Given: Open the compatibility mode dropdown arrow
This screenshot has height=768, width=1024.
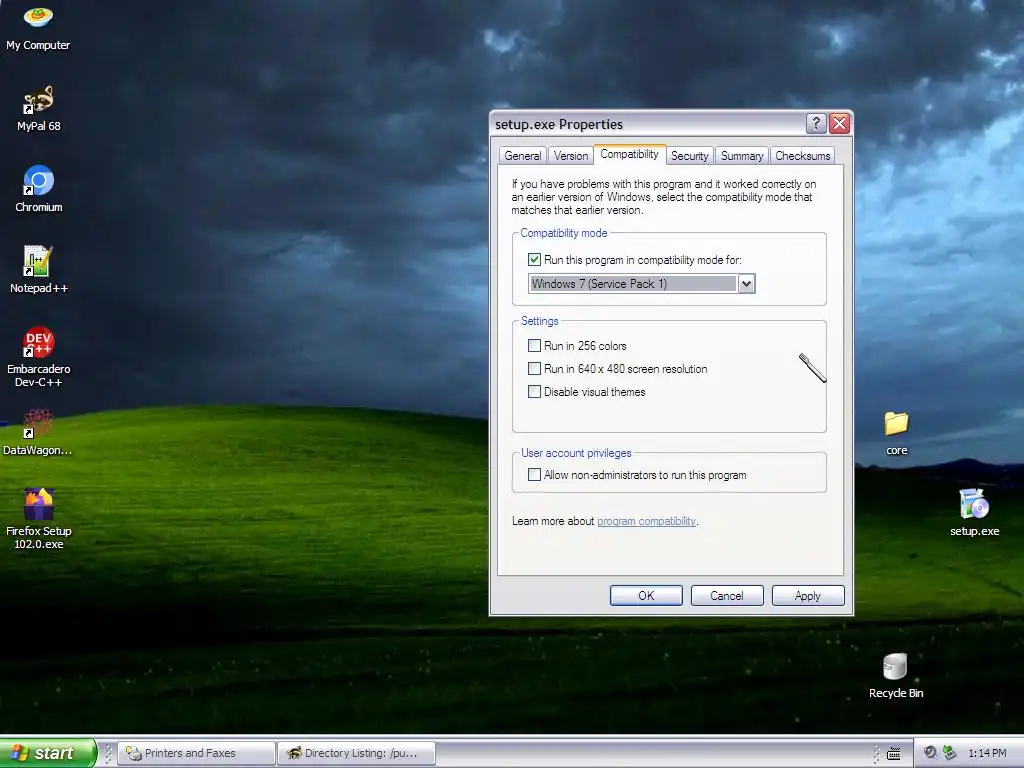Looking at the screenshot, I should [x=746, y=283].
